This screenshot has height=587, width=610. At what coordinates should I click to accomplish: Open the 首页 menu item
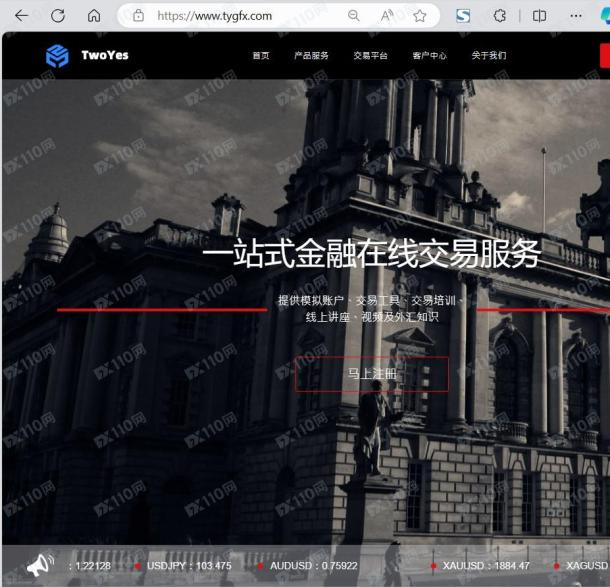click(260, 56)
